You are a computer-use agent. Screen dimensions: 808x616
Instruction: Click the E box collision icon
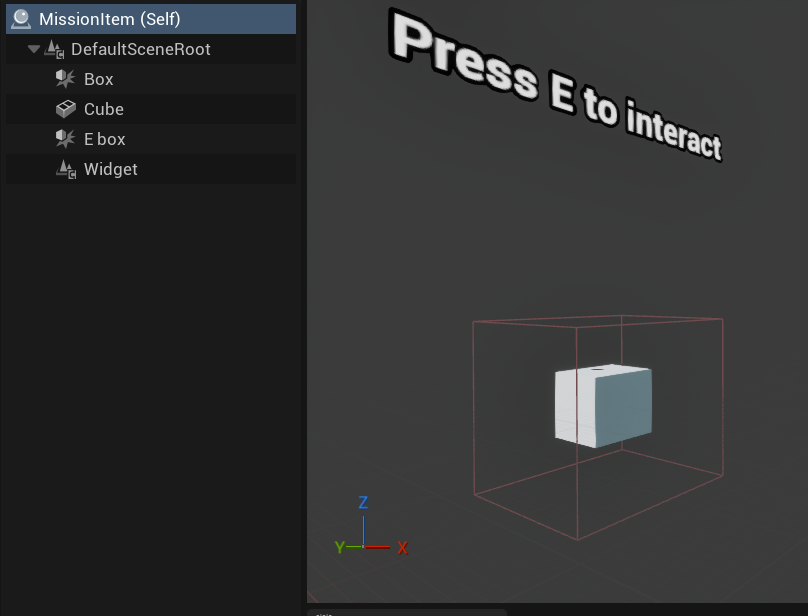click(65, 139)
